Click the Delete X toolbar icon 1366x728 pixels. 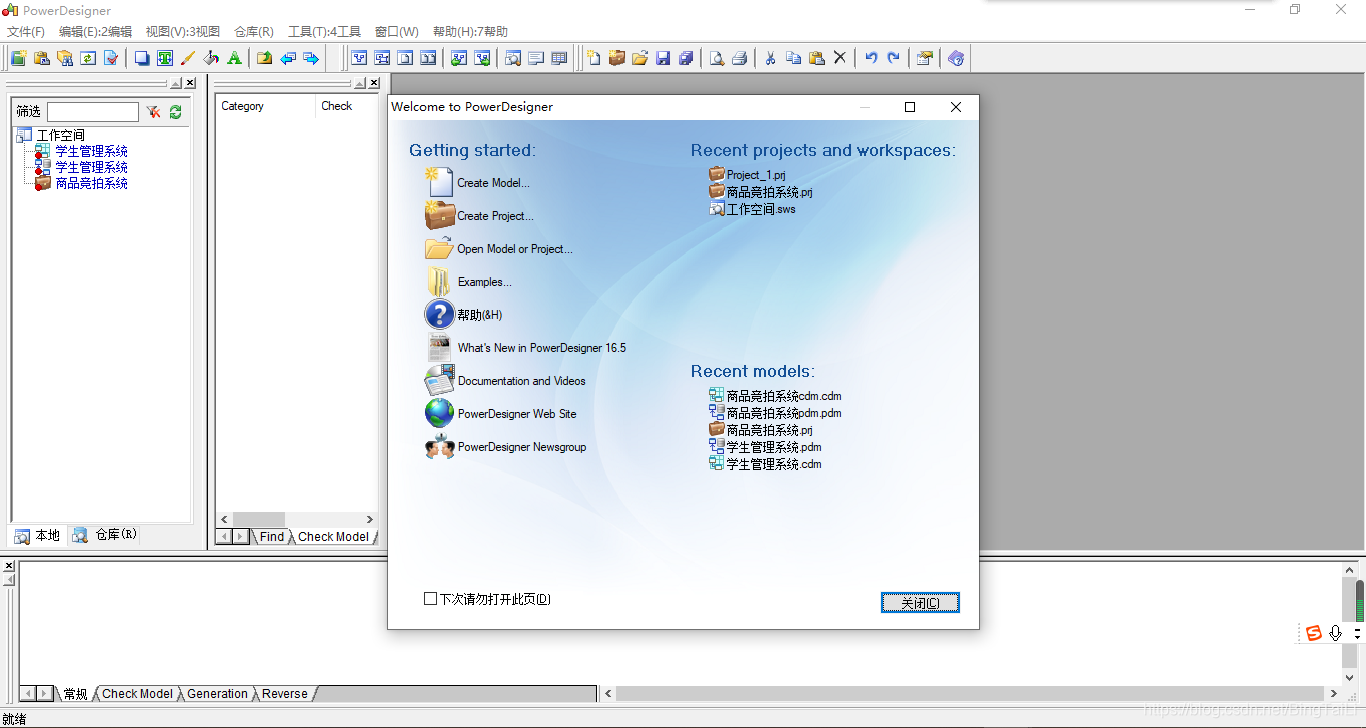coord(839,58)
